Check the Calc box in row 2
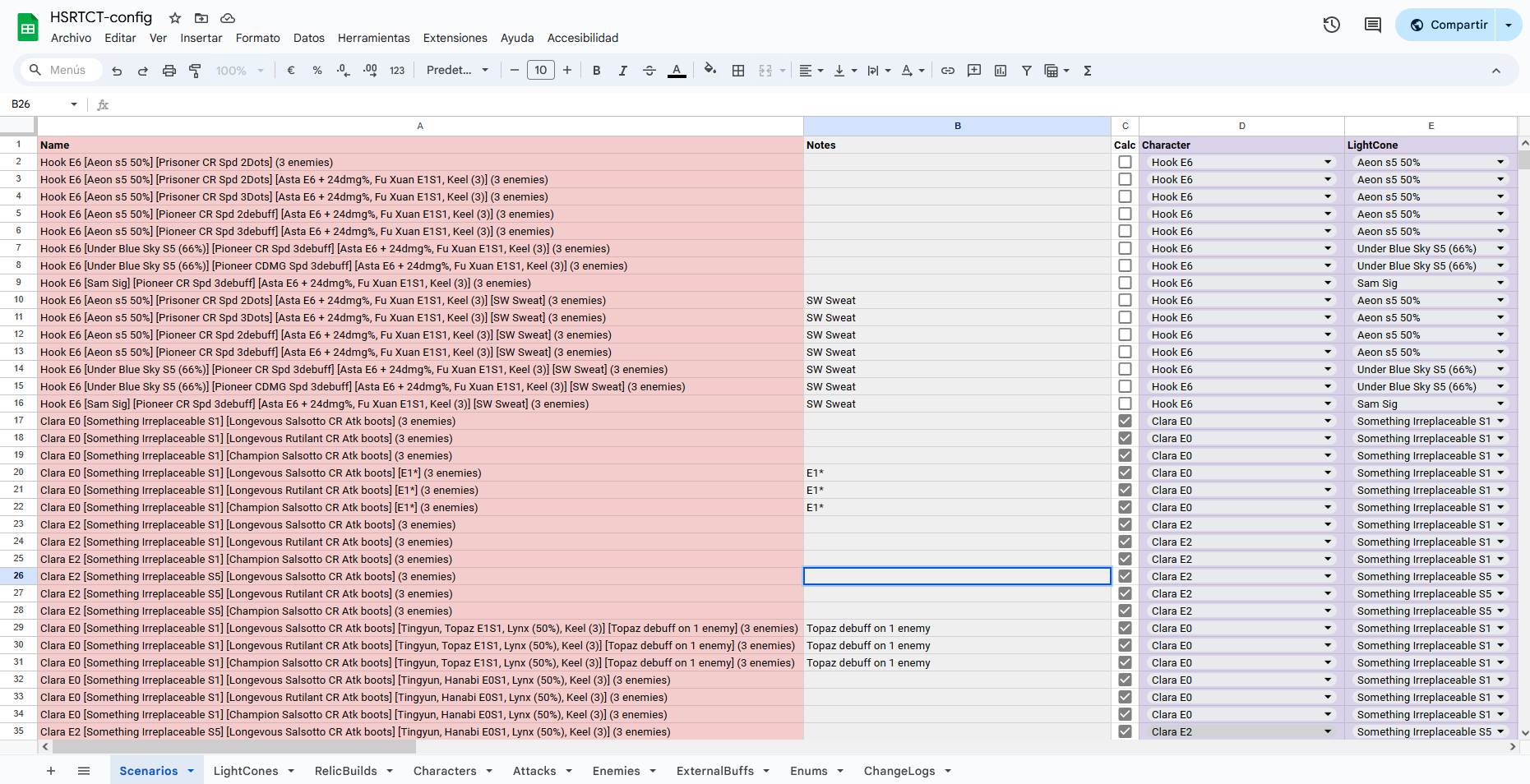The image size is (1530, 784). point(1125,163)
